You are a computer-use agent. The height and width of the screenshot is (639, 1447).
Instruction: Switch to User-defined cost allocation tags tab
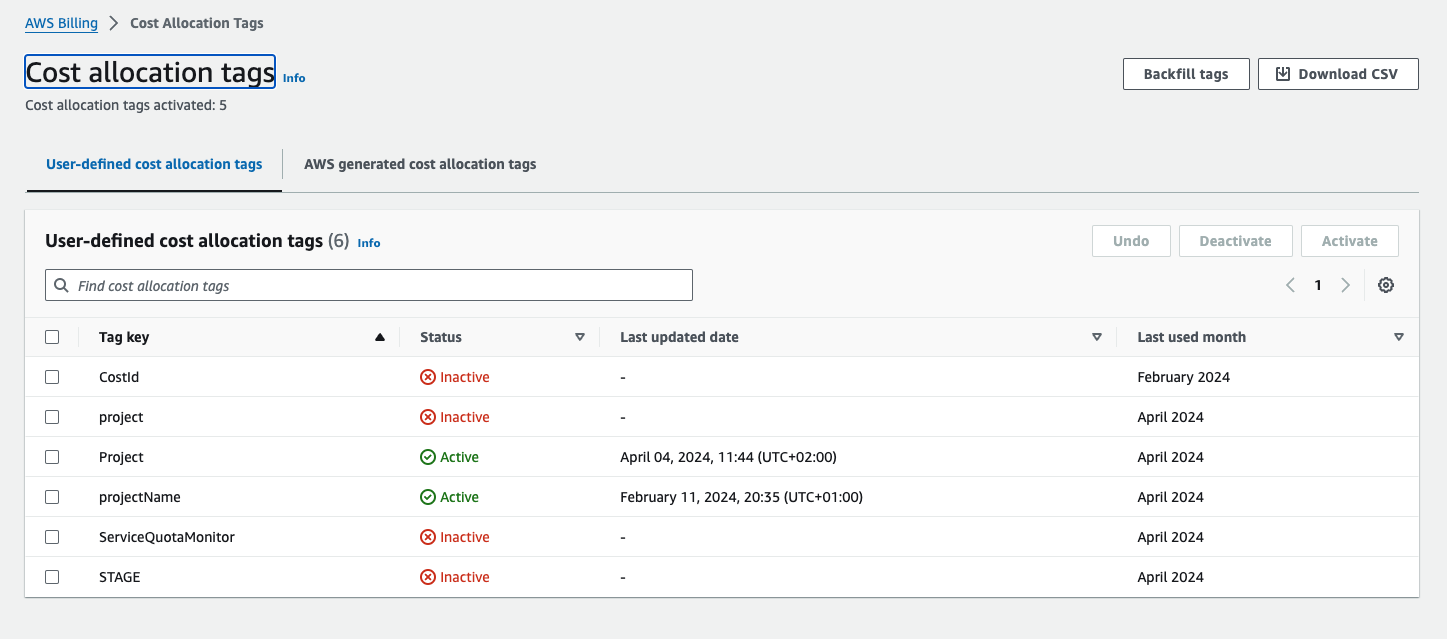point(154,164)
